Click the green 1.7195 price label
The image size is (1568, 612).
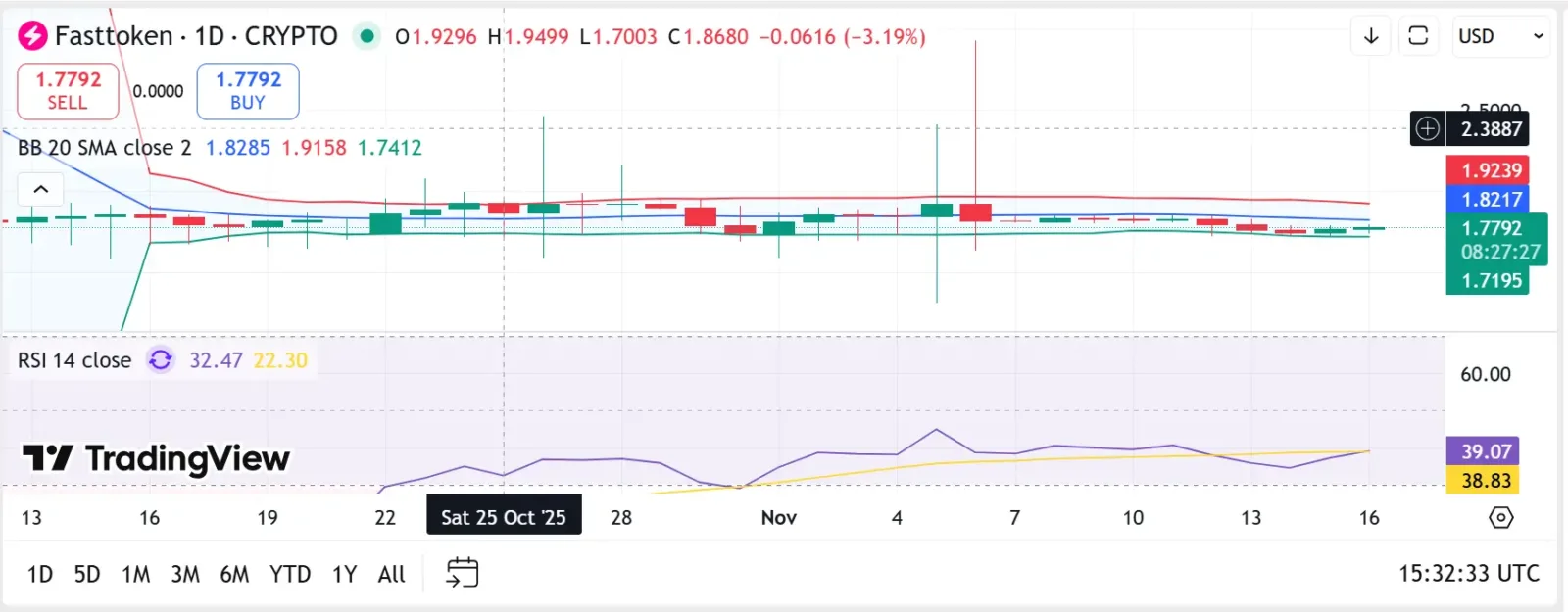[x=1488, y=280]
